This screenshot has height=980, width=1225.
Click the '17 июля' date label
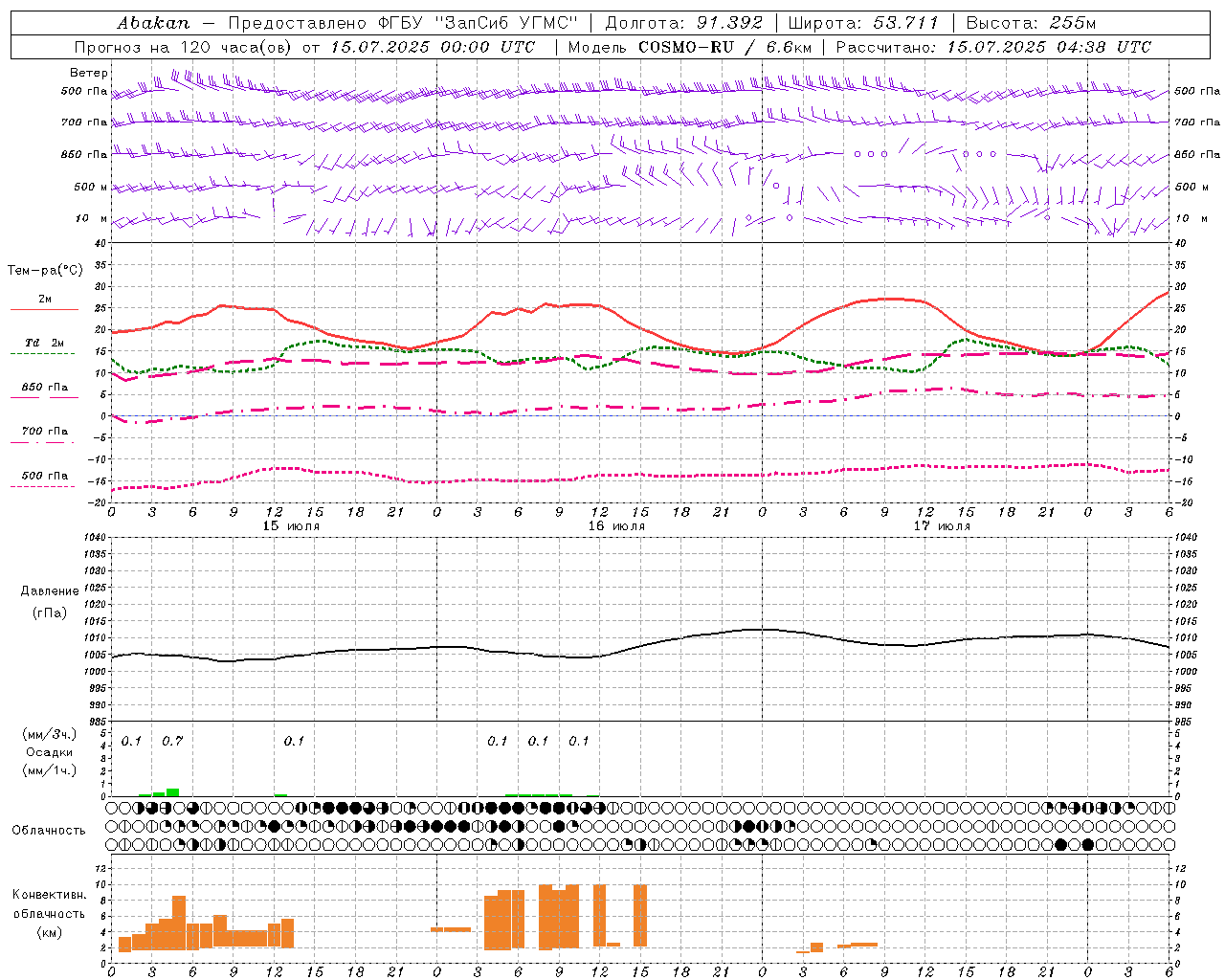942,526
